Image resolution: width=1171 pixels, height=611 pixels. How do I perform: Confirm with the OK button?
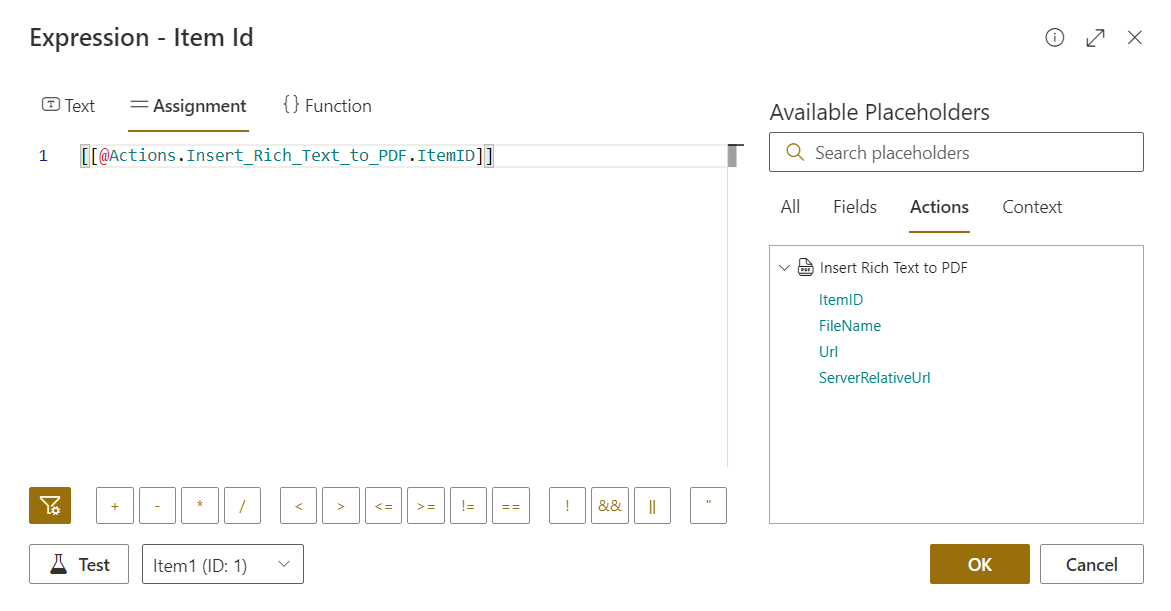[x=979, y=565]
